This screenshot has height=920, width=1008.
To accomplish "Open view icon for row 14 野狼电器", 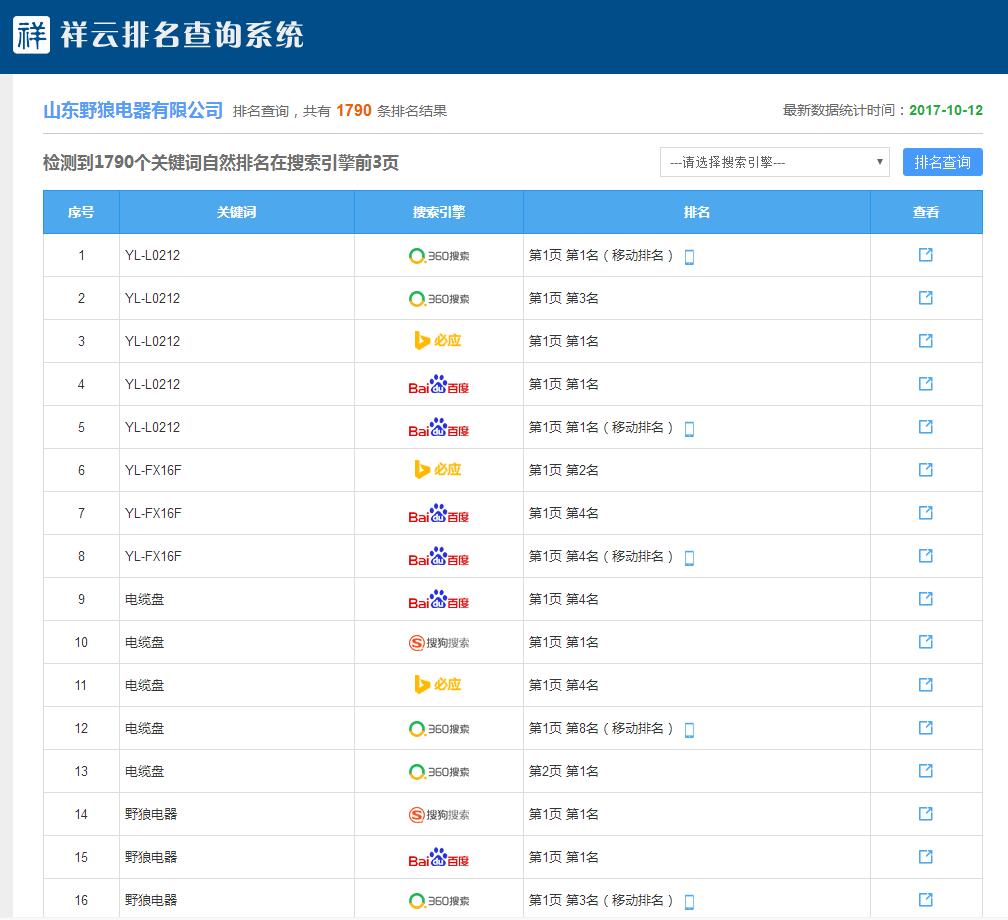I will pos(926,814).
